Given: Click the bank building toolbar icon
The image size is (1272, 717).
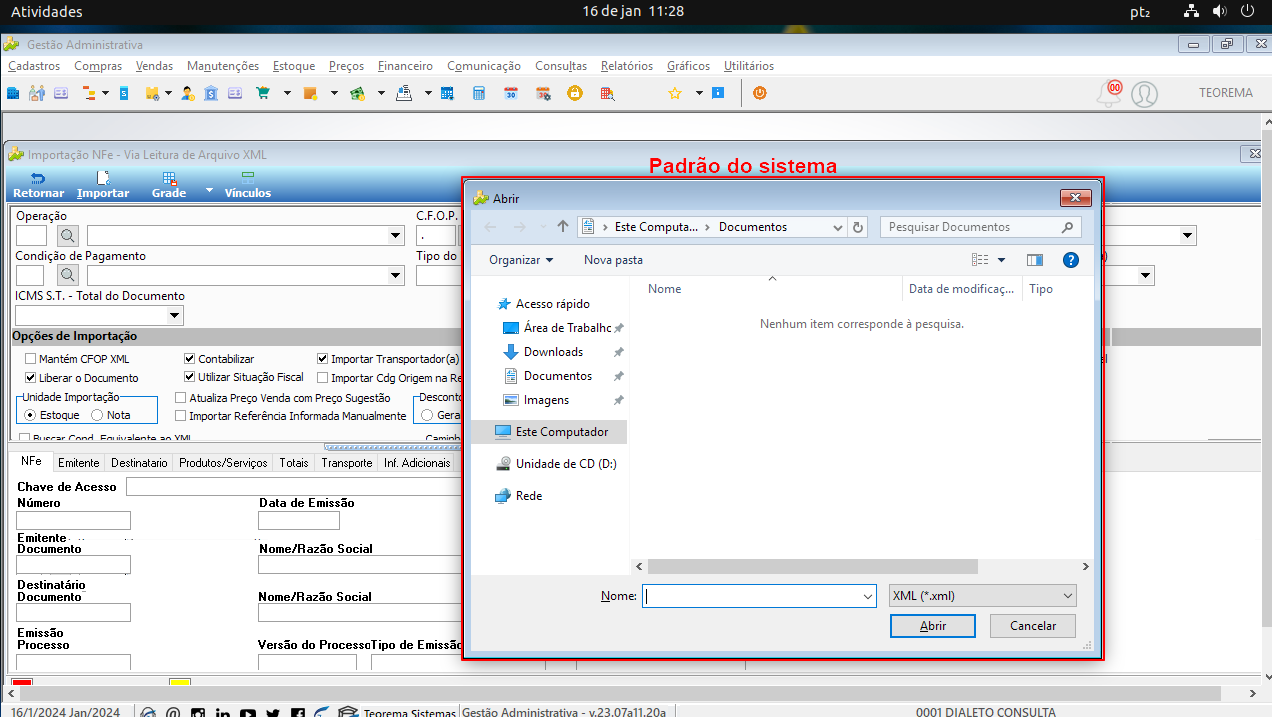Looking at the screenshot, I should pos(211,93).
